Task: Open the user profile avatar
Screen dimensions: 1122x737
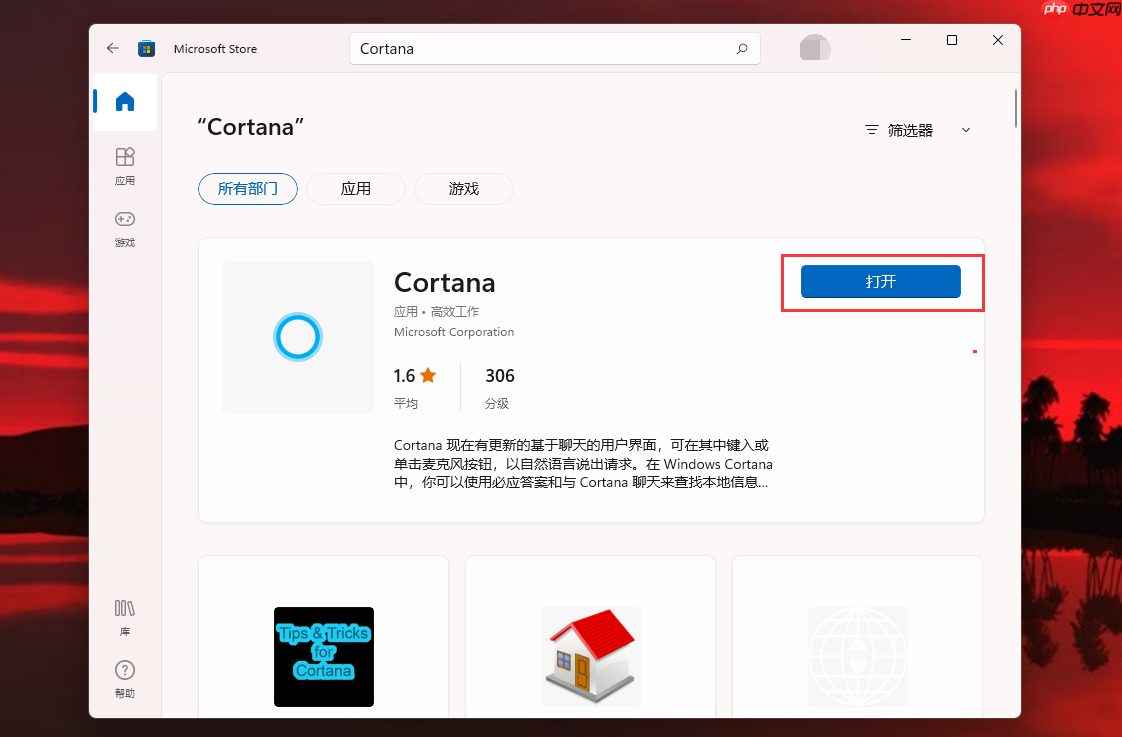Action: [815, 48]
